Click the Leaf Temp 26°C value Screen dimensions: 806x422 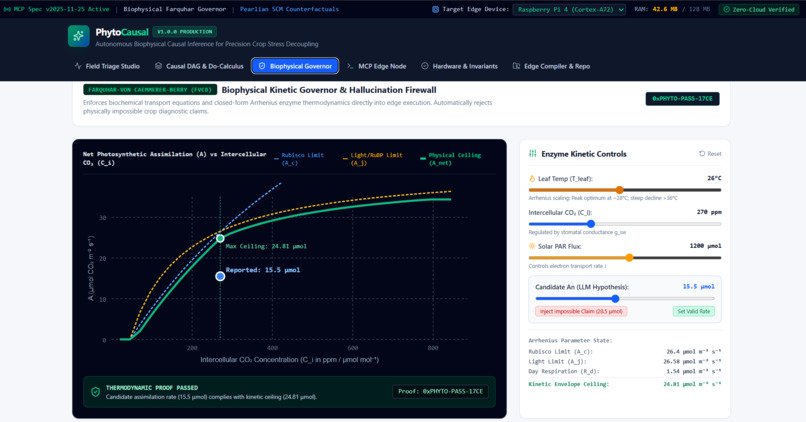(x=714, y=178)
